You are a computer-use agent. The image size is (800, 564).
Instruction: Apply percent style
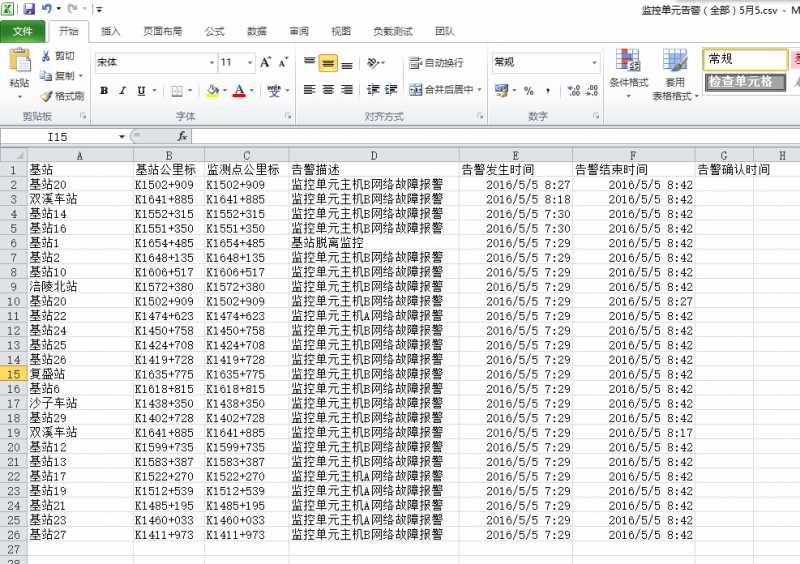click(529, 91)
